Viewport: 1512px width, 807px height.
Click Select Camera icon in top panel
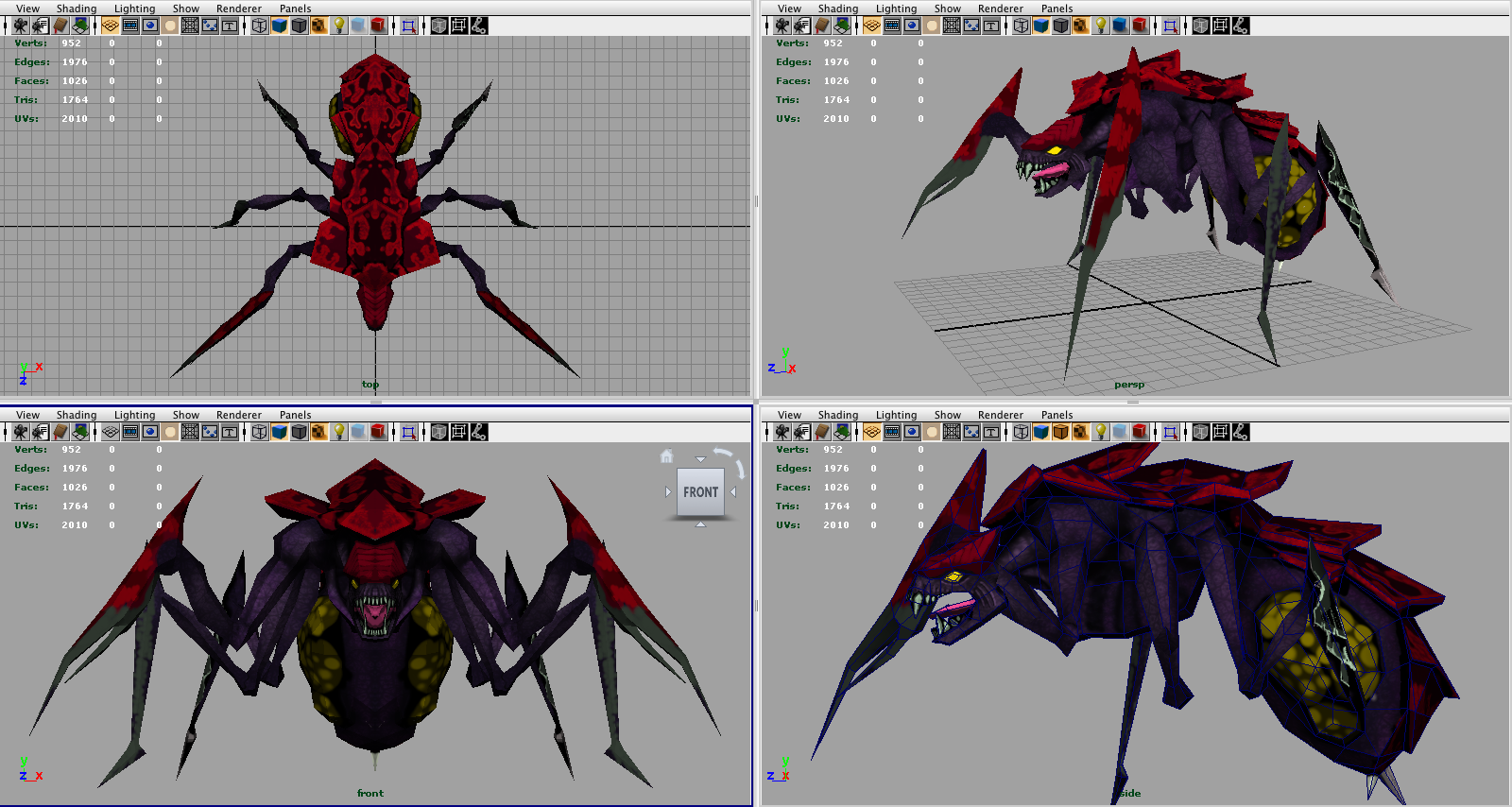(x=20, y=26)
